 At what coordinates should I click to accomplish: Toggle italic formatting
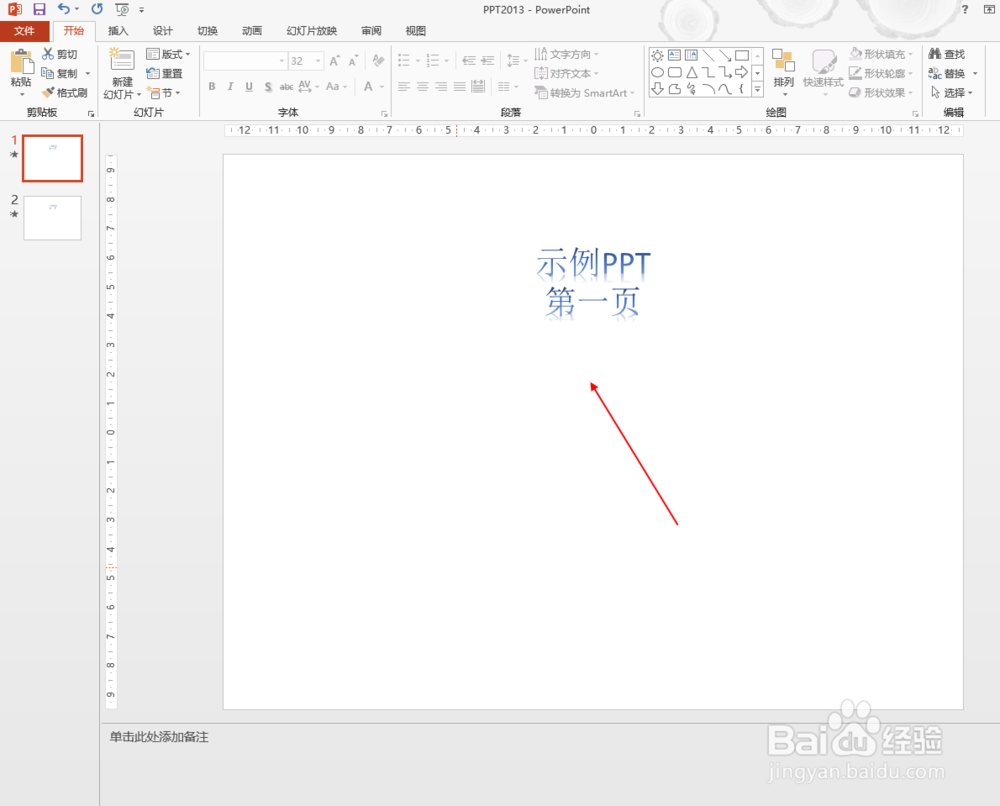[229, 87]
